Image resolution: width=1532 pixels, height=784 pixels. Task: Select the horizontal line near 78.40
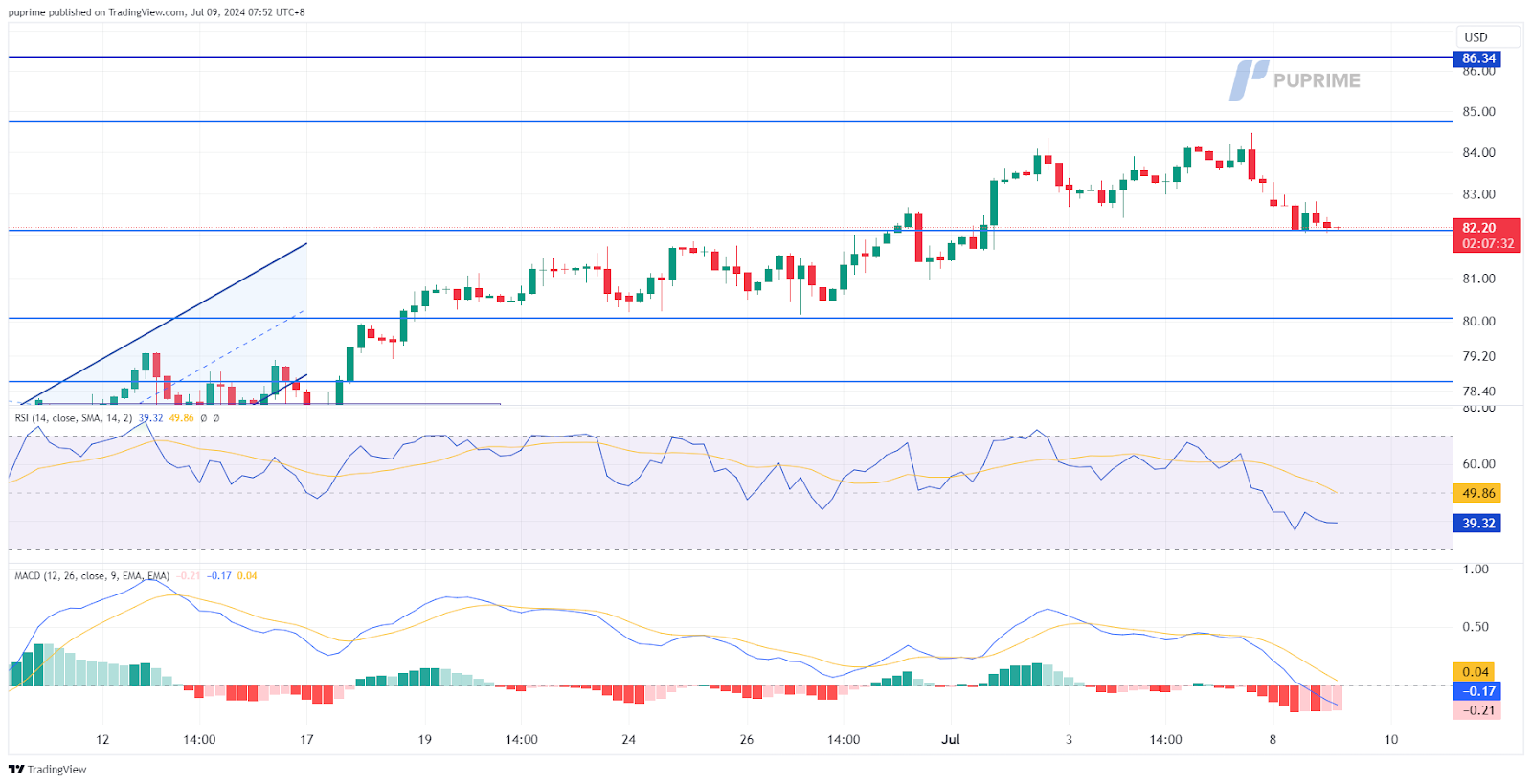(731, 381)
